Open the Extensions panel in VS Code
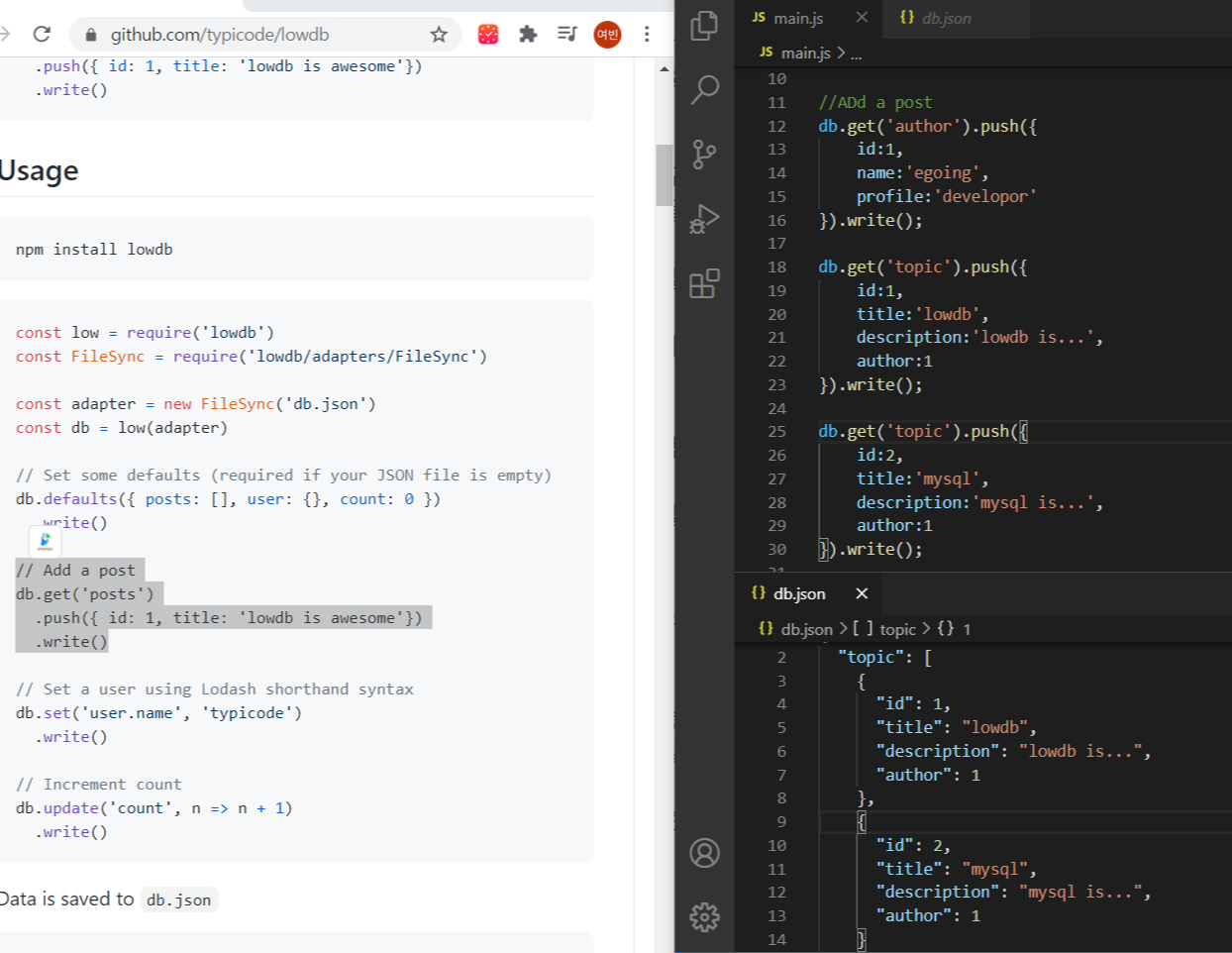The image size is (1232, 953). coord(704,284)
